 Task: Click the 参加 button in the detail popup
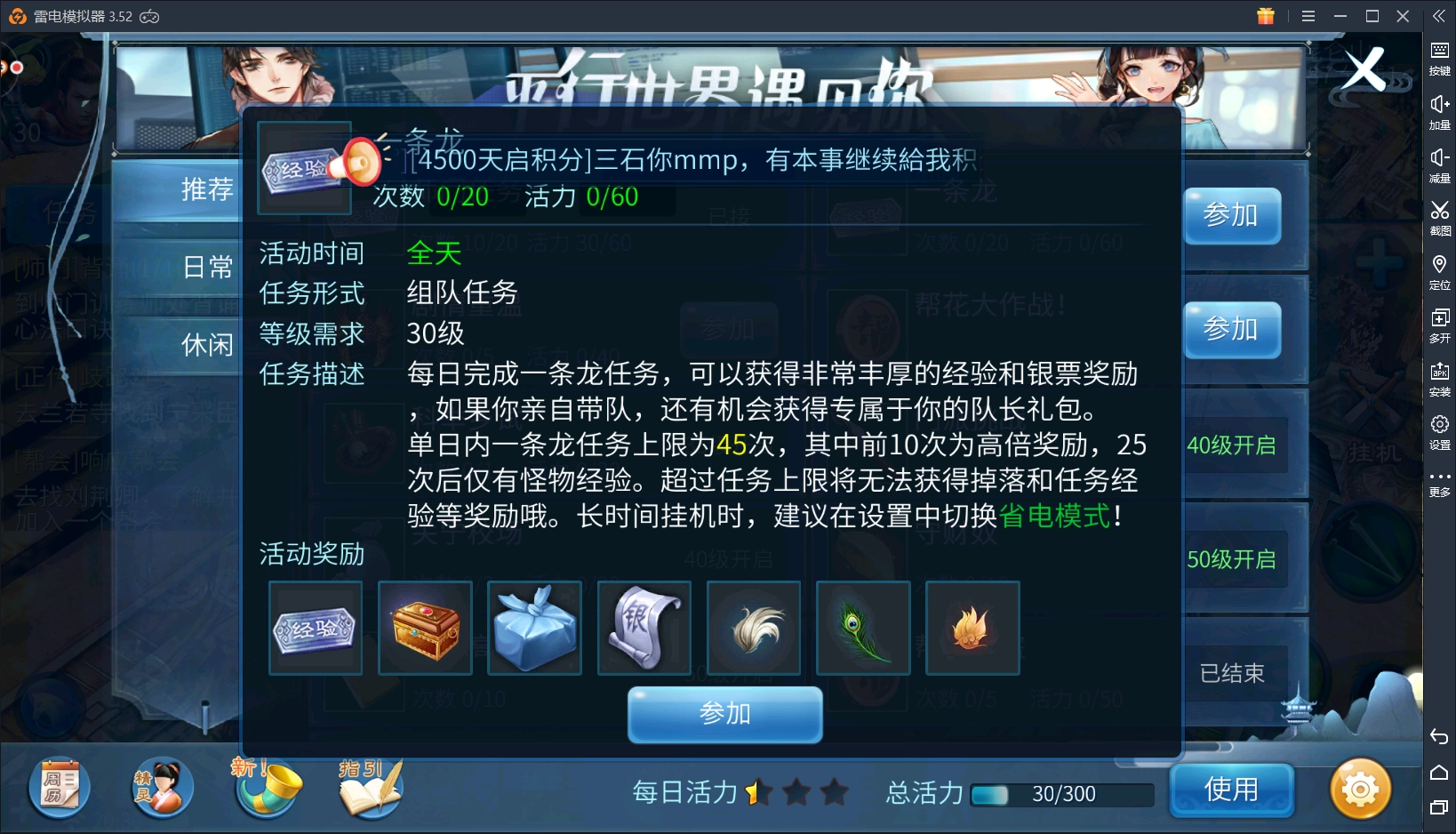pyautogui.click(x=725, y=714)
